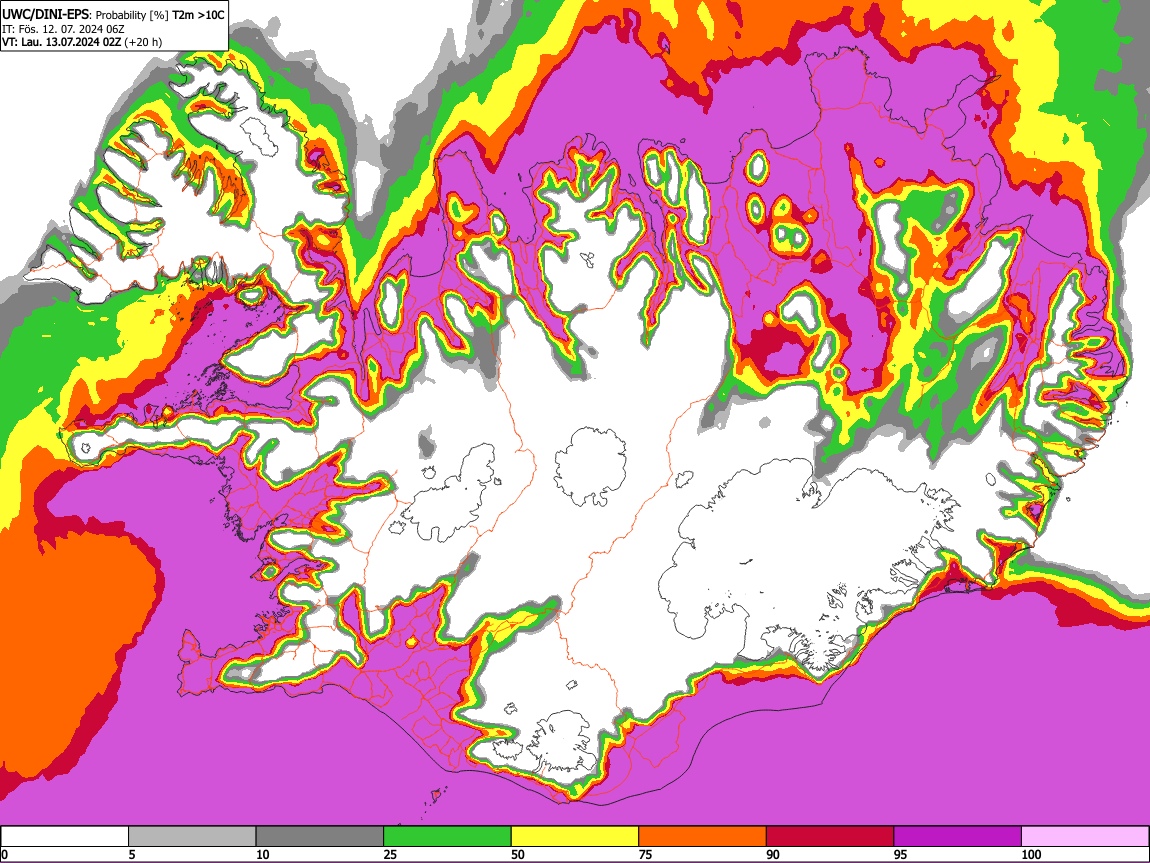Screen dimensions: 1150x863
Task: Click the 'IT: Fös. 12. 07. 2024 06Z' line
Action: (x=63, y=29)
